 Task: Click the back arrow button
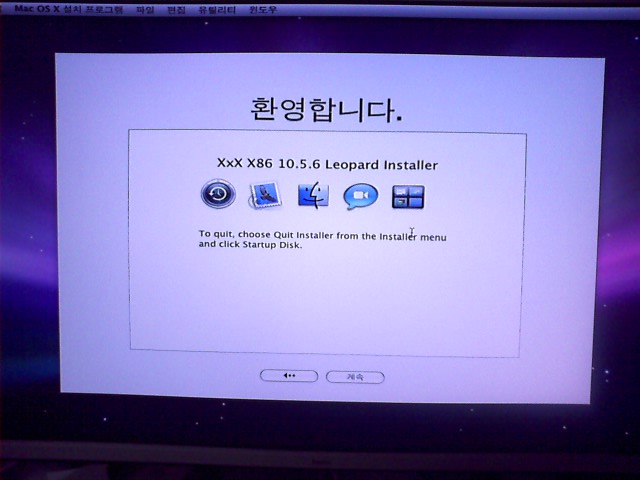[289, 376]
